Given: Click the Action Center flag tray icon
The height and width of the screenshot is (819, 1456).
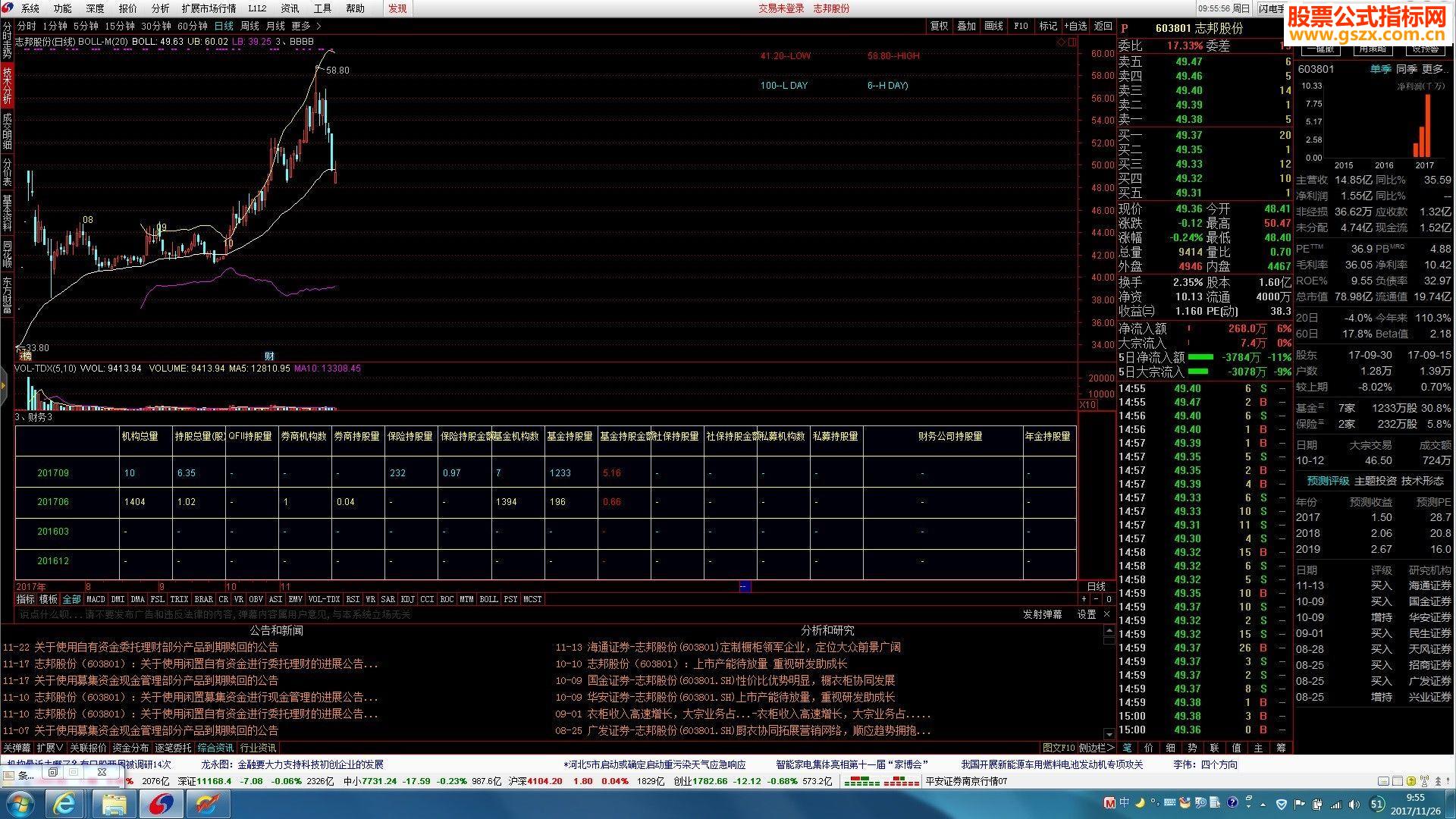Looking at the screenshot, I should [1300, 804].
